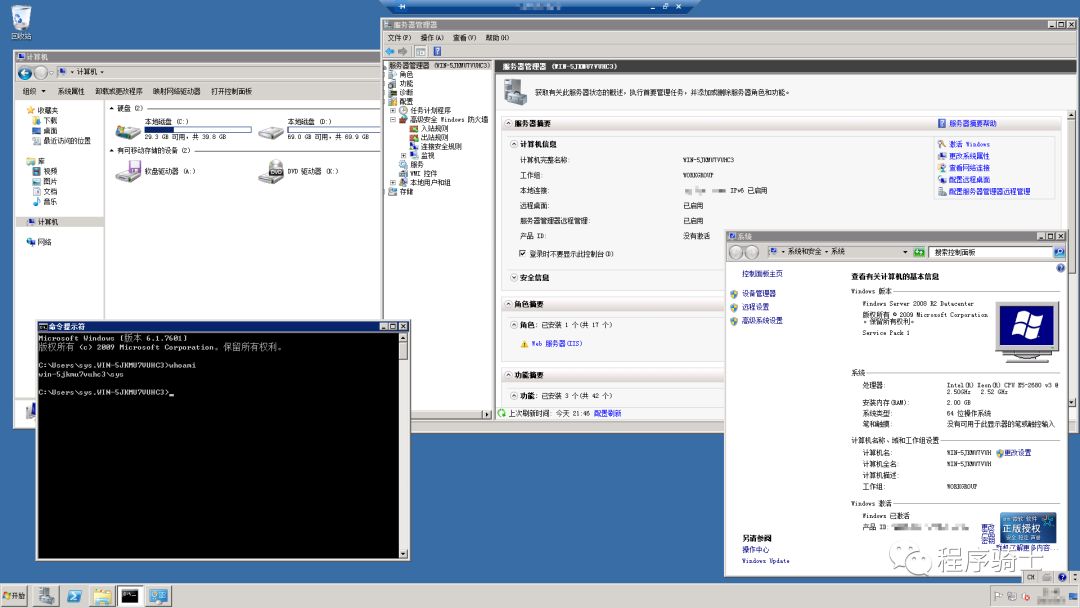This screenshot has height=608, width=1080.
Task: Click the Server Manager icon in taskbar
Action: 45,596
